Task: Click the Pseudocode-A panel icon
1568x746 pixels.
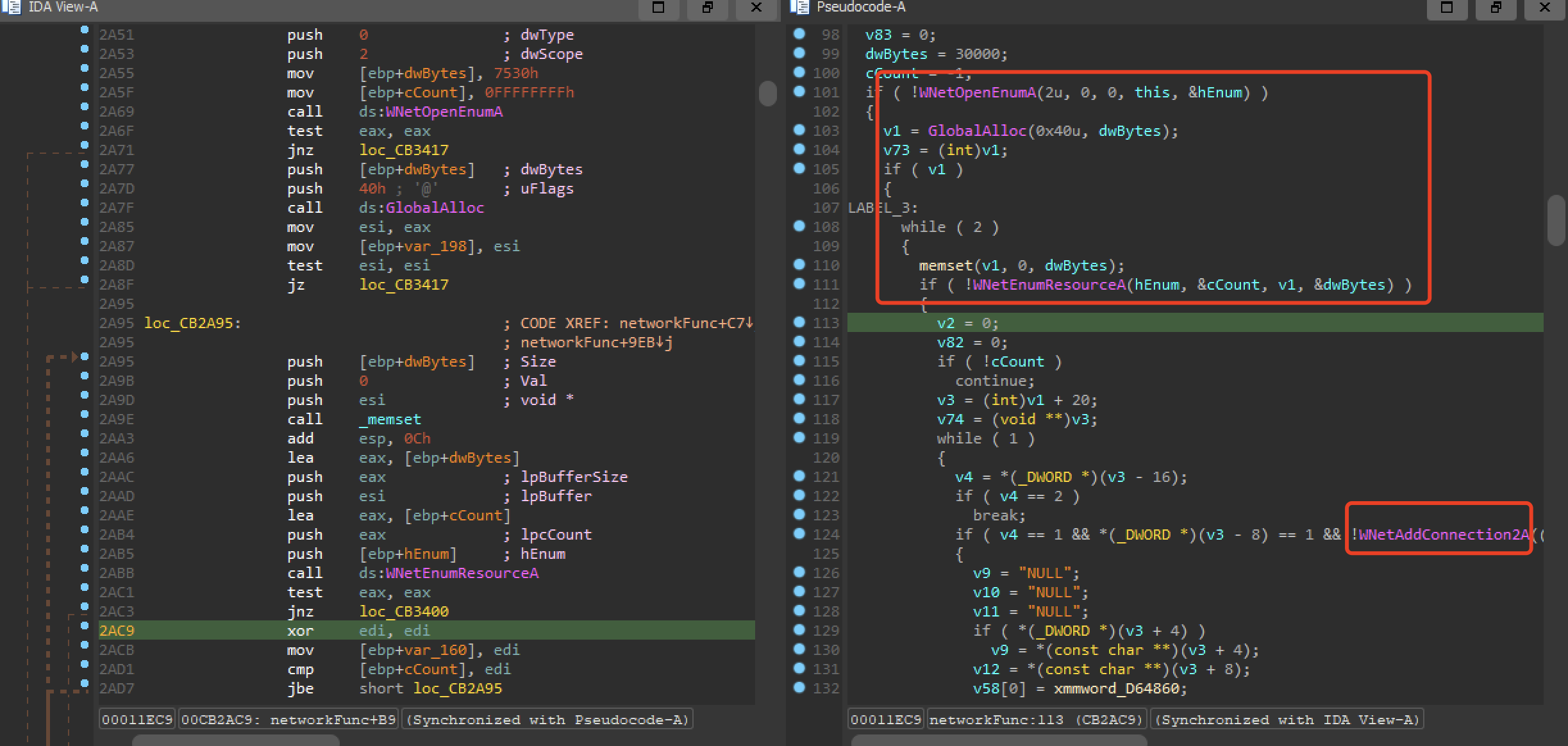Action: tap(799, 7)
